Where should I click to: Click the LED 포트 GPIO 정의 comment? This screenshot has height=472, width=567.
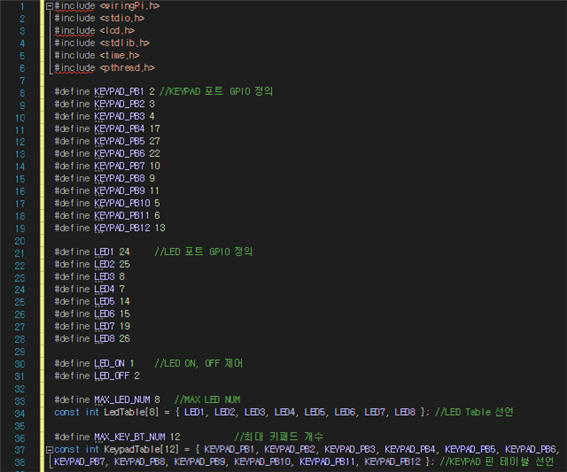pos(204,252)
